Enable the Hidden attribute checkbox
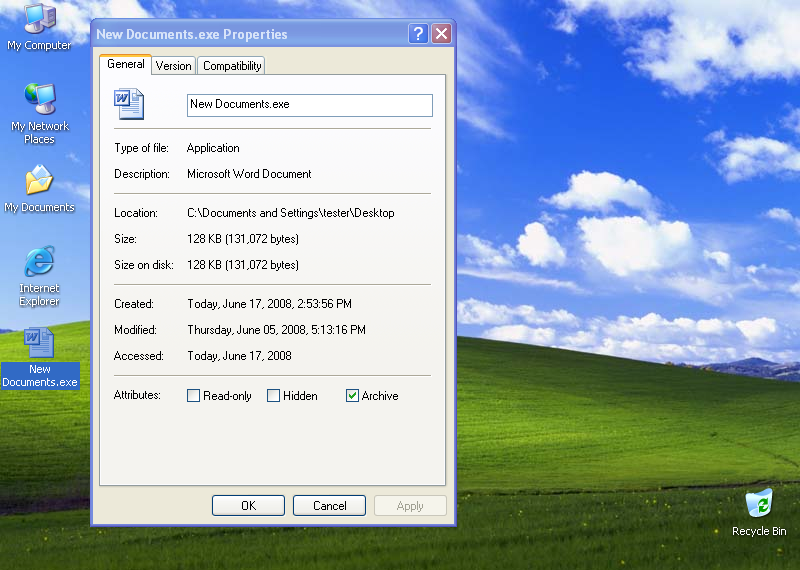 pos(274,396)
